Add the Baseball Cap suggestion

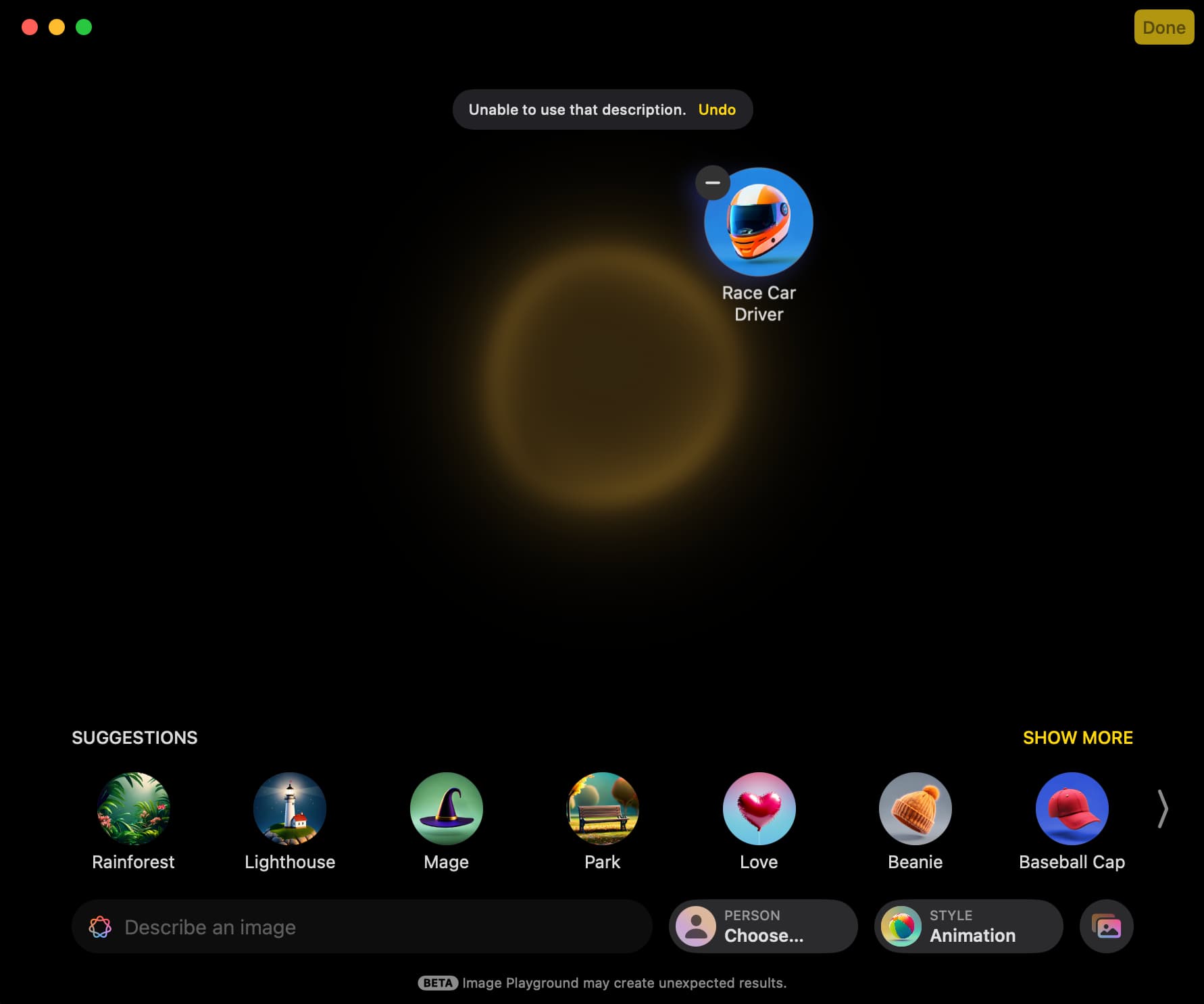coord(1072,809)
